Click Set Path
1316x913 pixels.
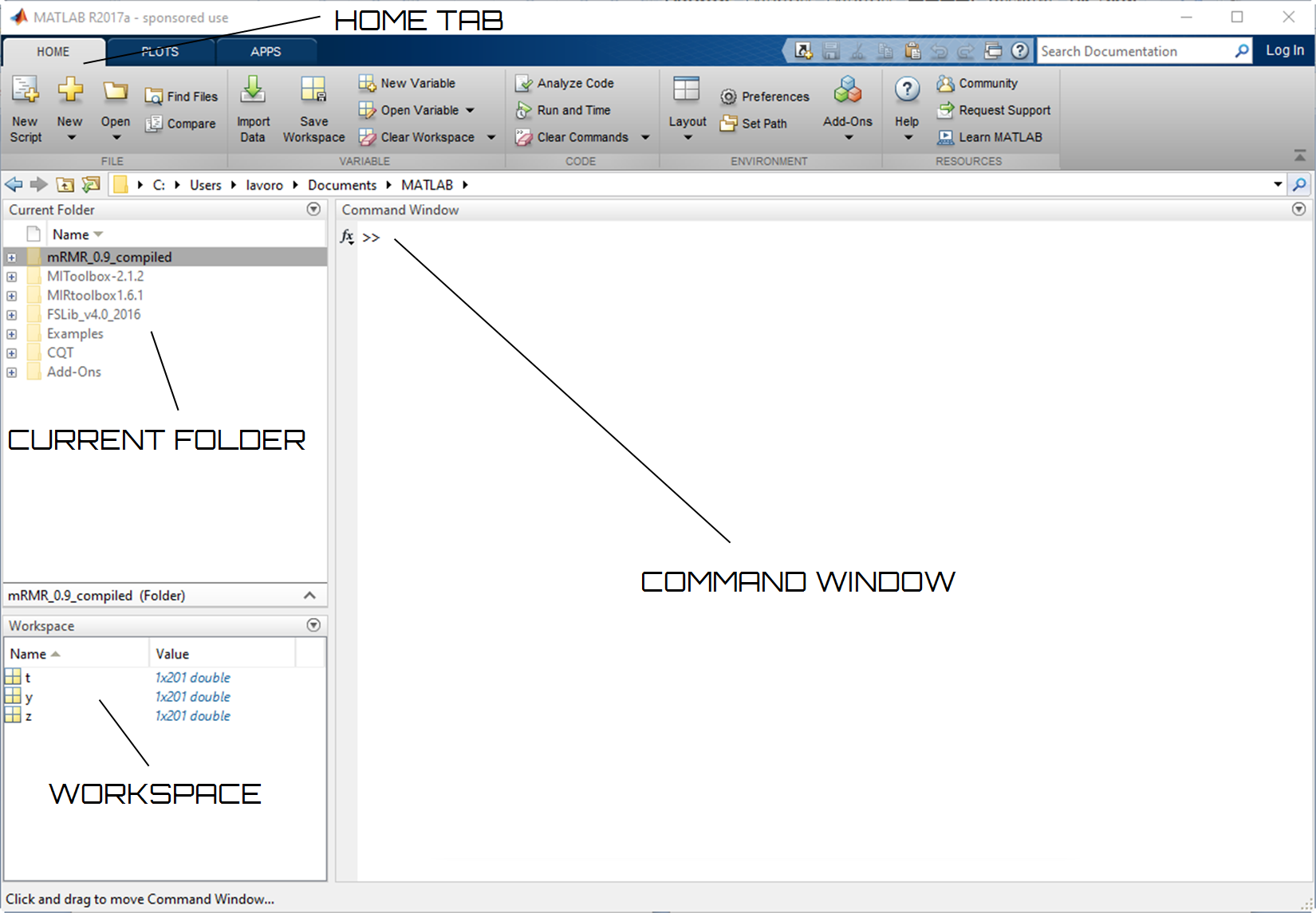pyautogui.click(x=753, y=124)
